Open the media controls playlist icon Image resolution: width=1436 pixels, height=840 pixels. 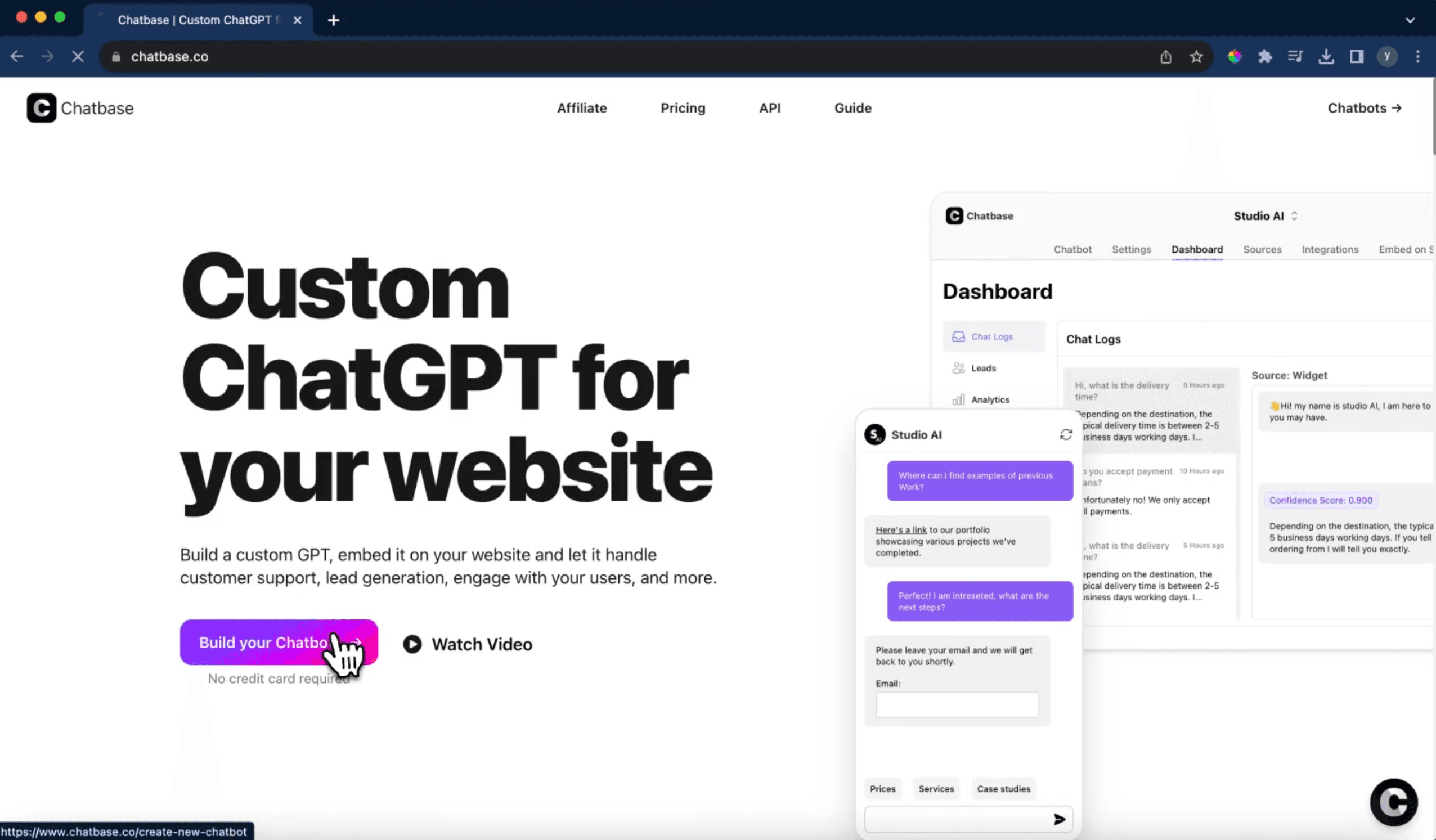[x=1295, y=56]
